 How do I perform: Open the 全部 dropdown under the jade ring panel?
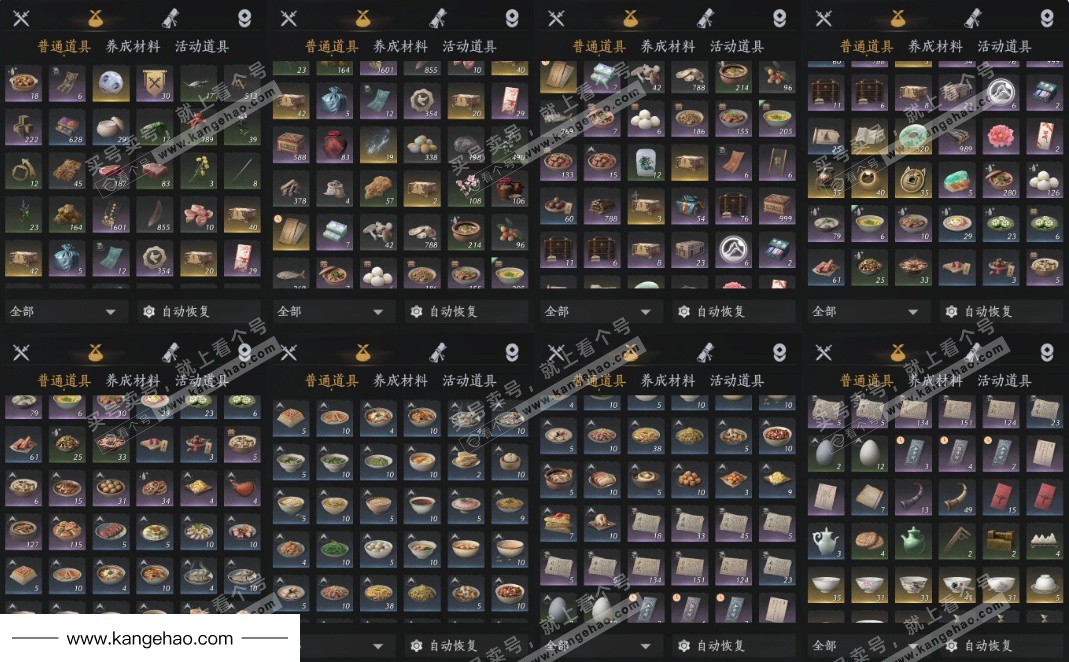click(868, 312)
